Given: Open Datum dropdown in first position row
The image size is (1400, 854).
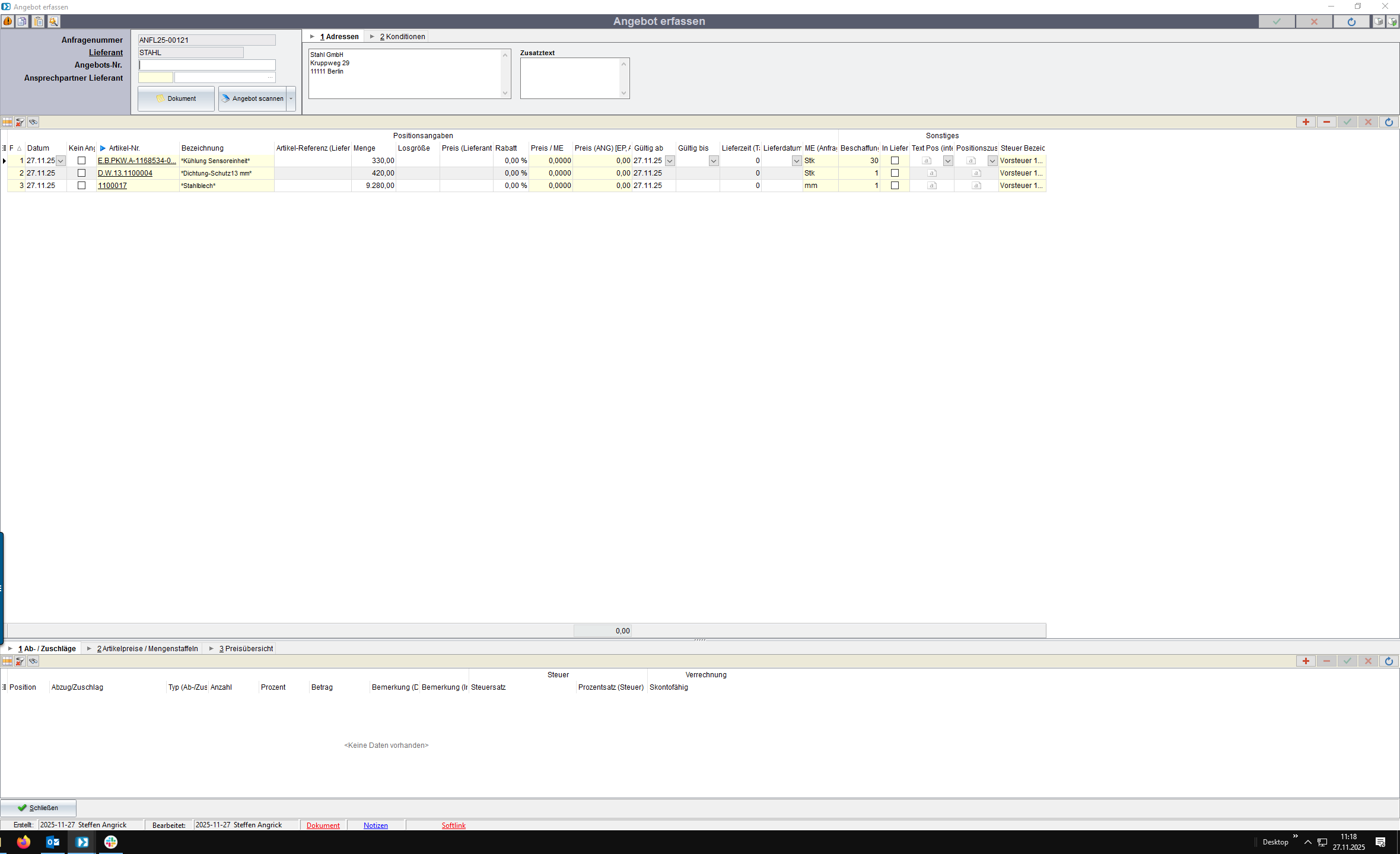Looking at the screenshot, I should point(61,161).
